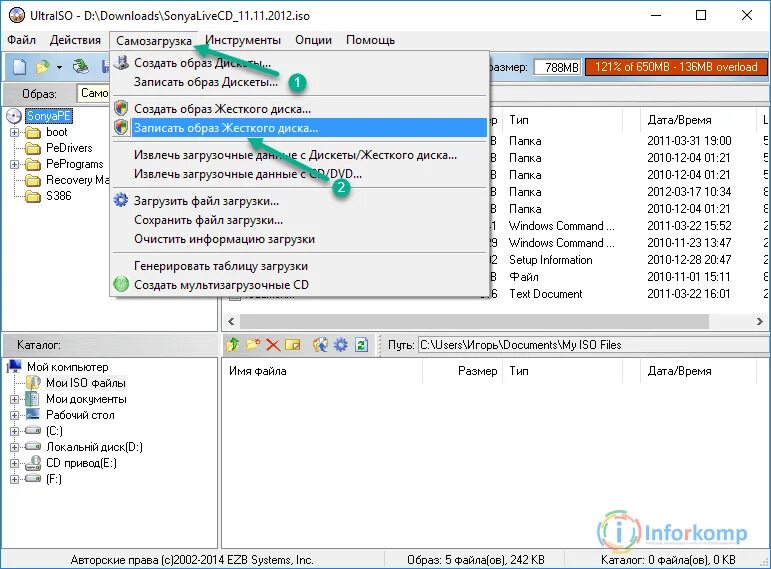
Task: Open the dropdown arrow beside the Open icon
Action: [x=59, y=67]
